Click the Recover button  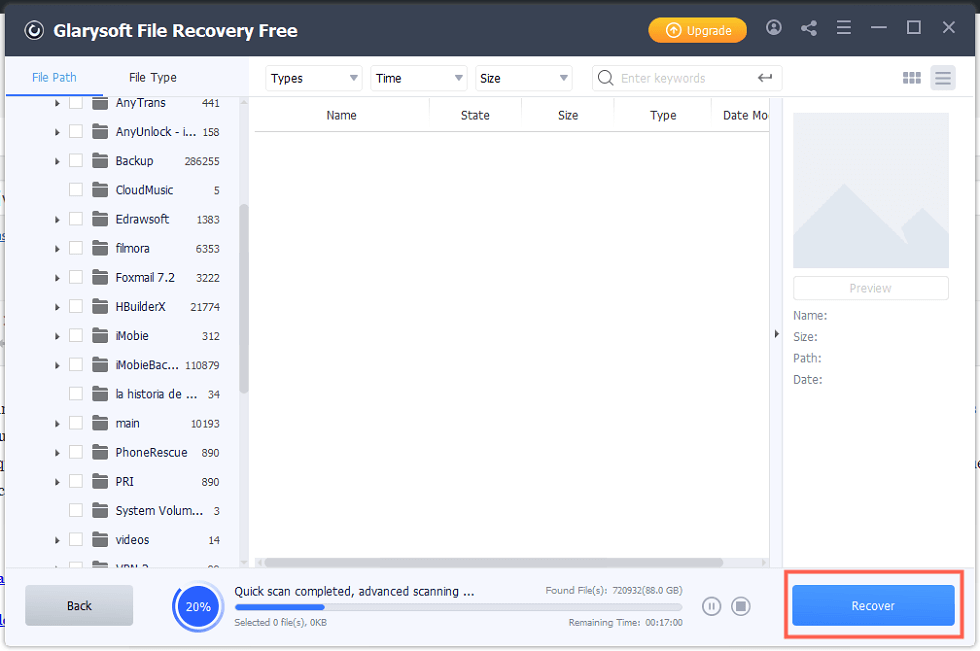pos(873,605)
